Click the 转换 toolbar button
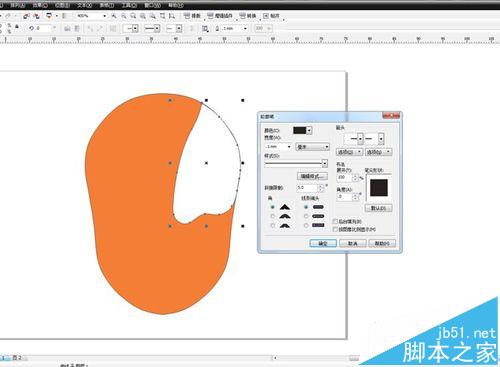The image size is (500, 367). (x=248, y=16)
